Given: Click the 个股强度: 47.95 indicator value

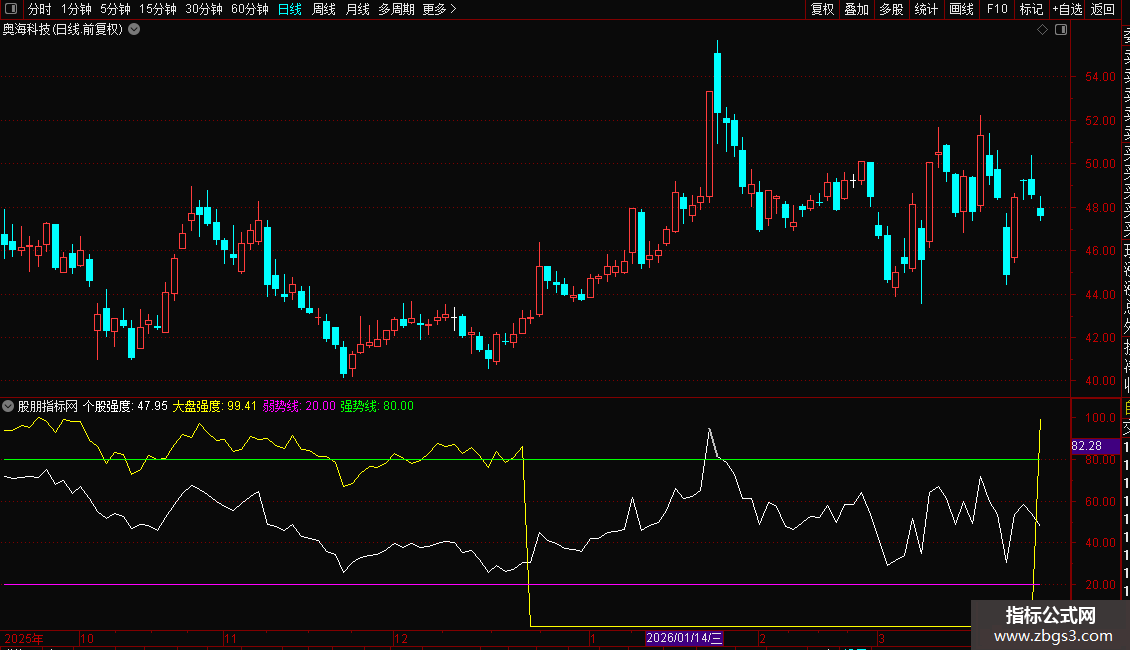Looking at the screenshot, I should 125,406.
